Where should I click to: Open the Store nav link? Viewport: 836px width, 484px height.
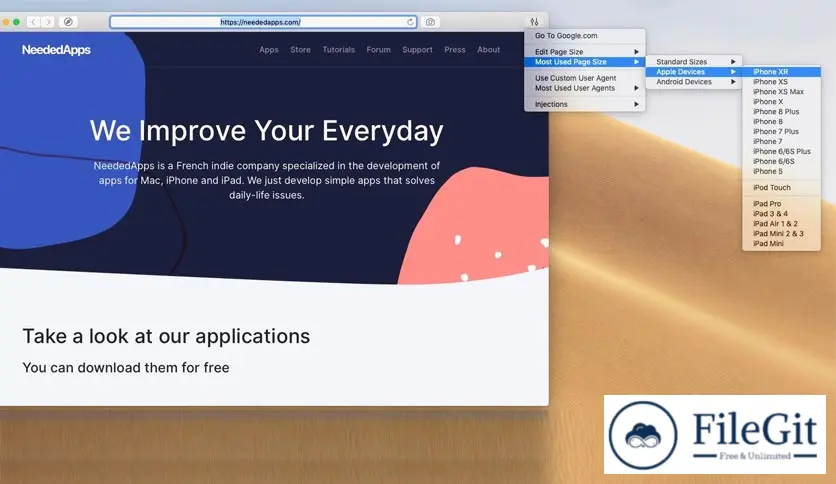300,50
